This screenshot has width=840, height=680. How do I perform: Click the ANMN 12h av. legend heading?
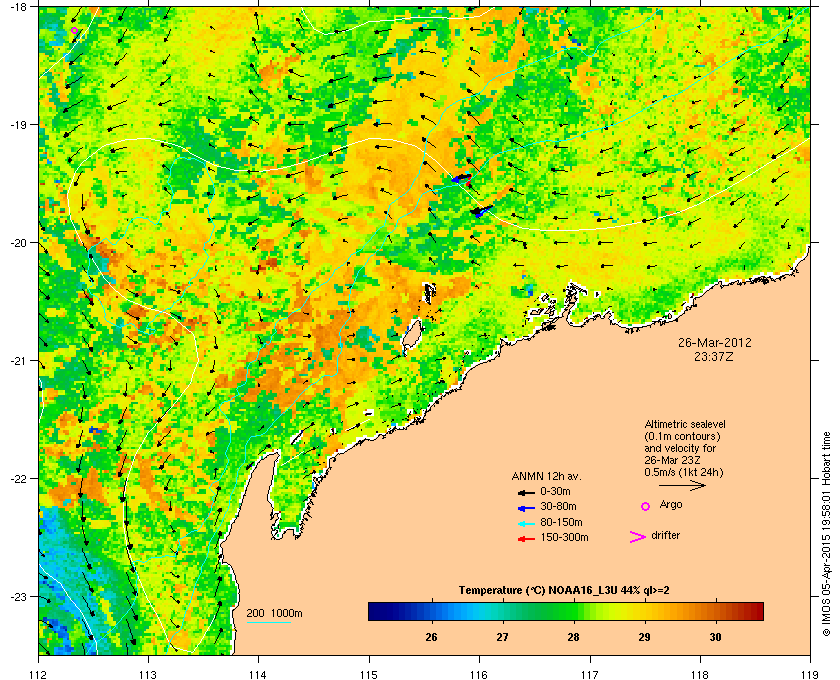[x=546, y=476]
